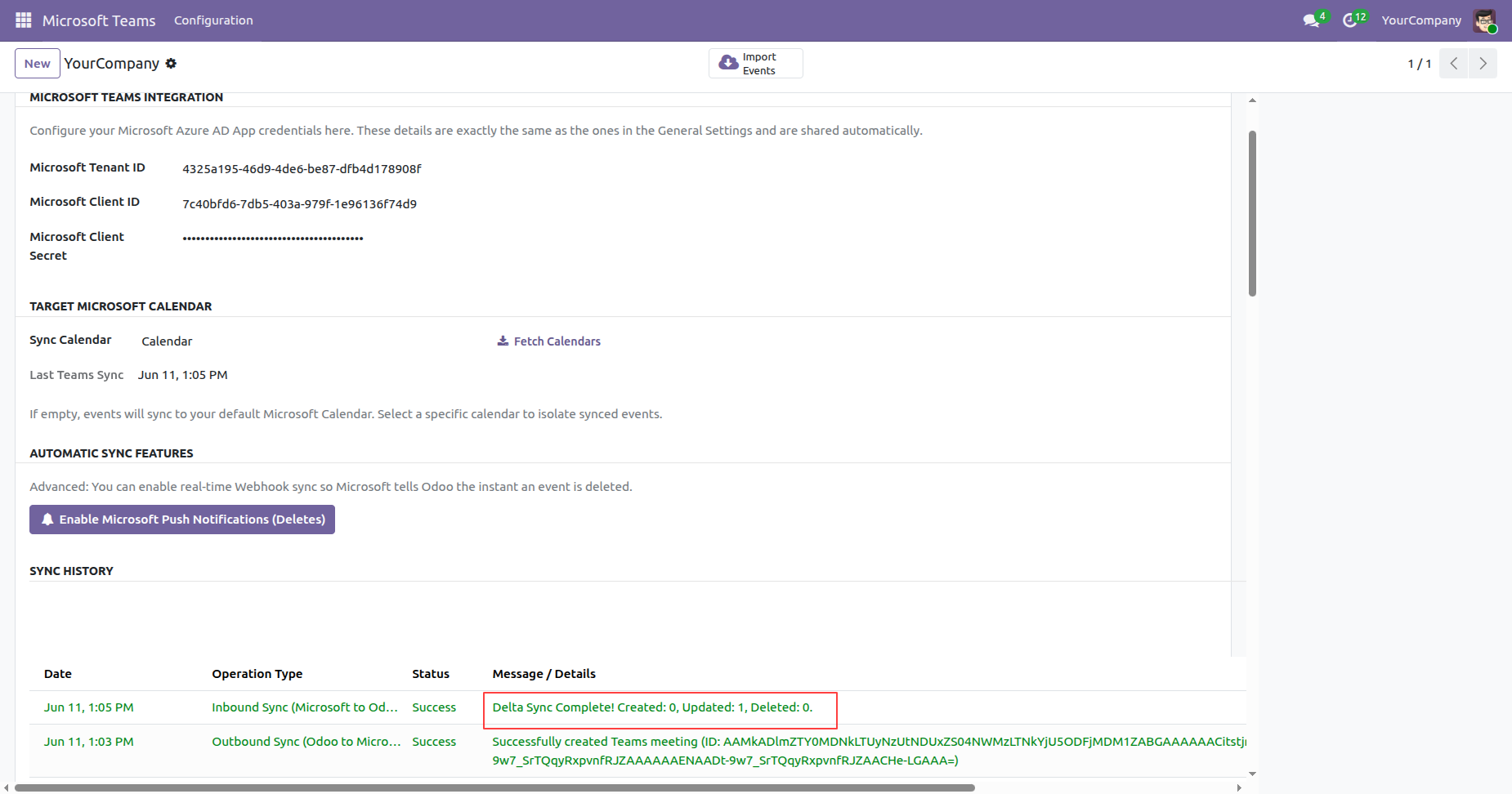
Task: Click the Inbound Sync operation type cell
Action: [x=305, y=707]
